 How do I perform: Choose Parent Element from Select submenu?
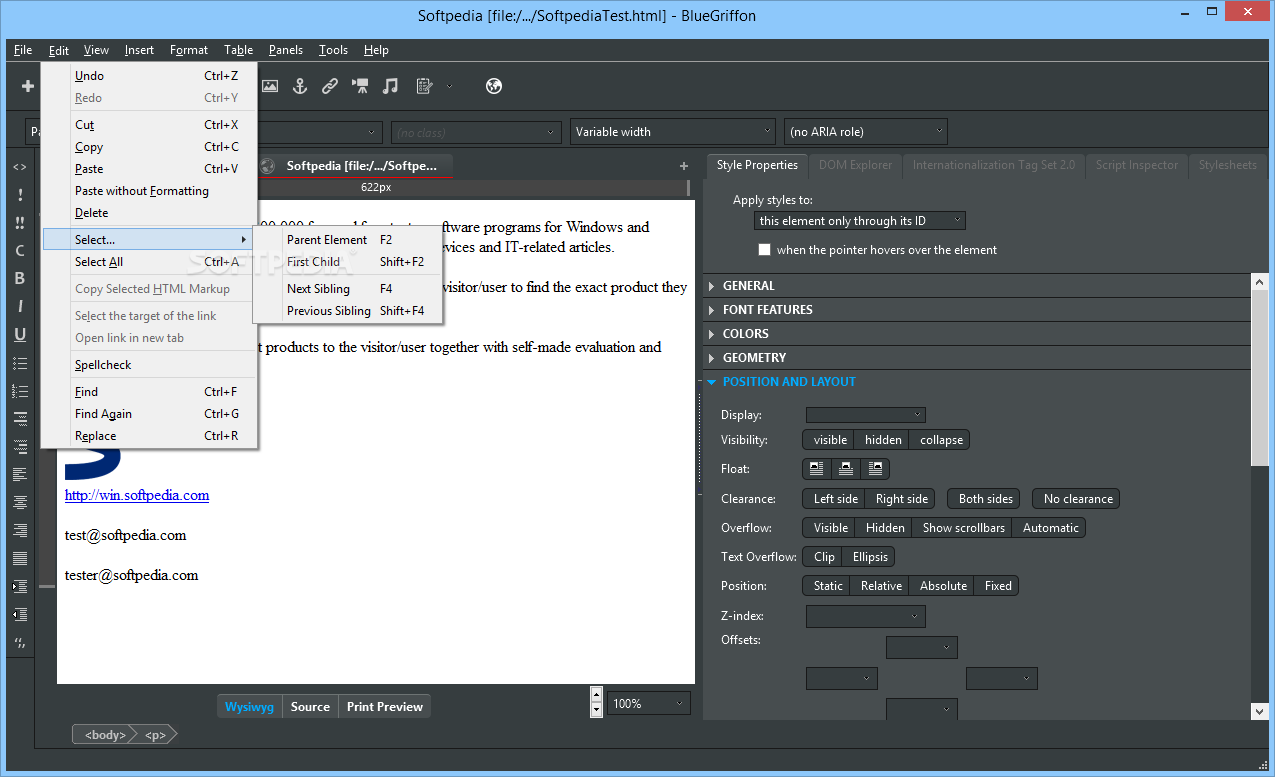point(347,240)
